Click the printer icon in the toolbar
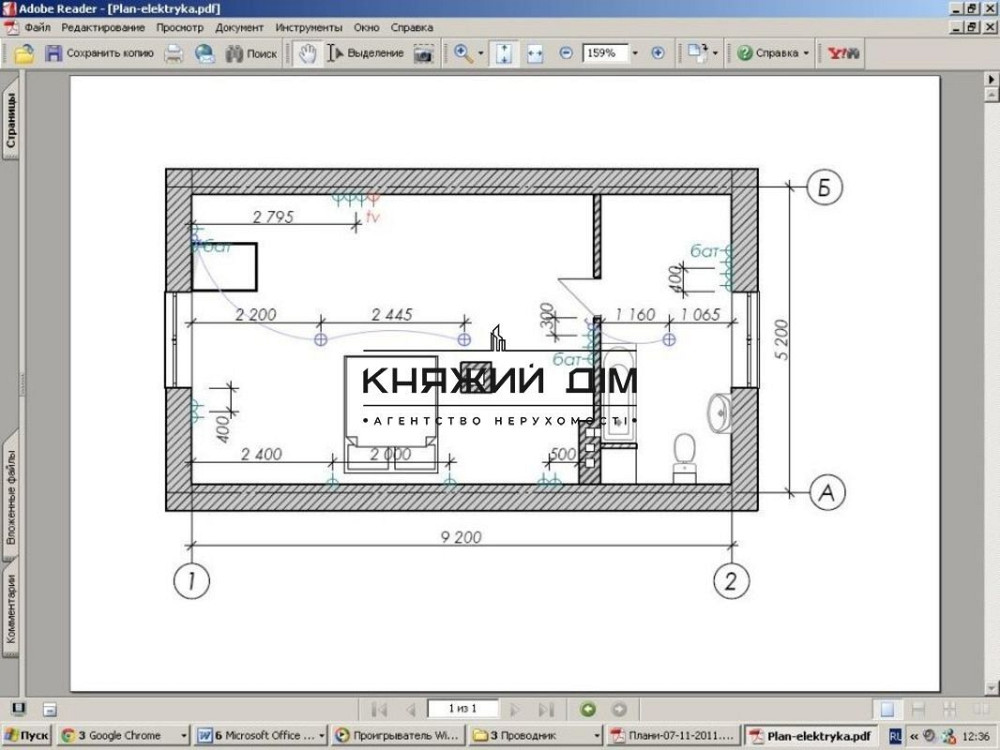 tap(174, 53)
